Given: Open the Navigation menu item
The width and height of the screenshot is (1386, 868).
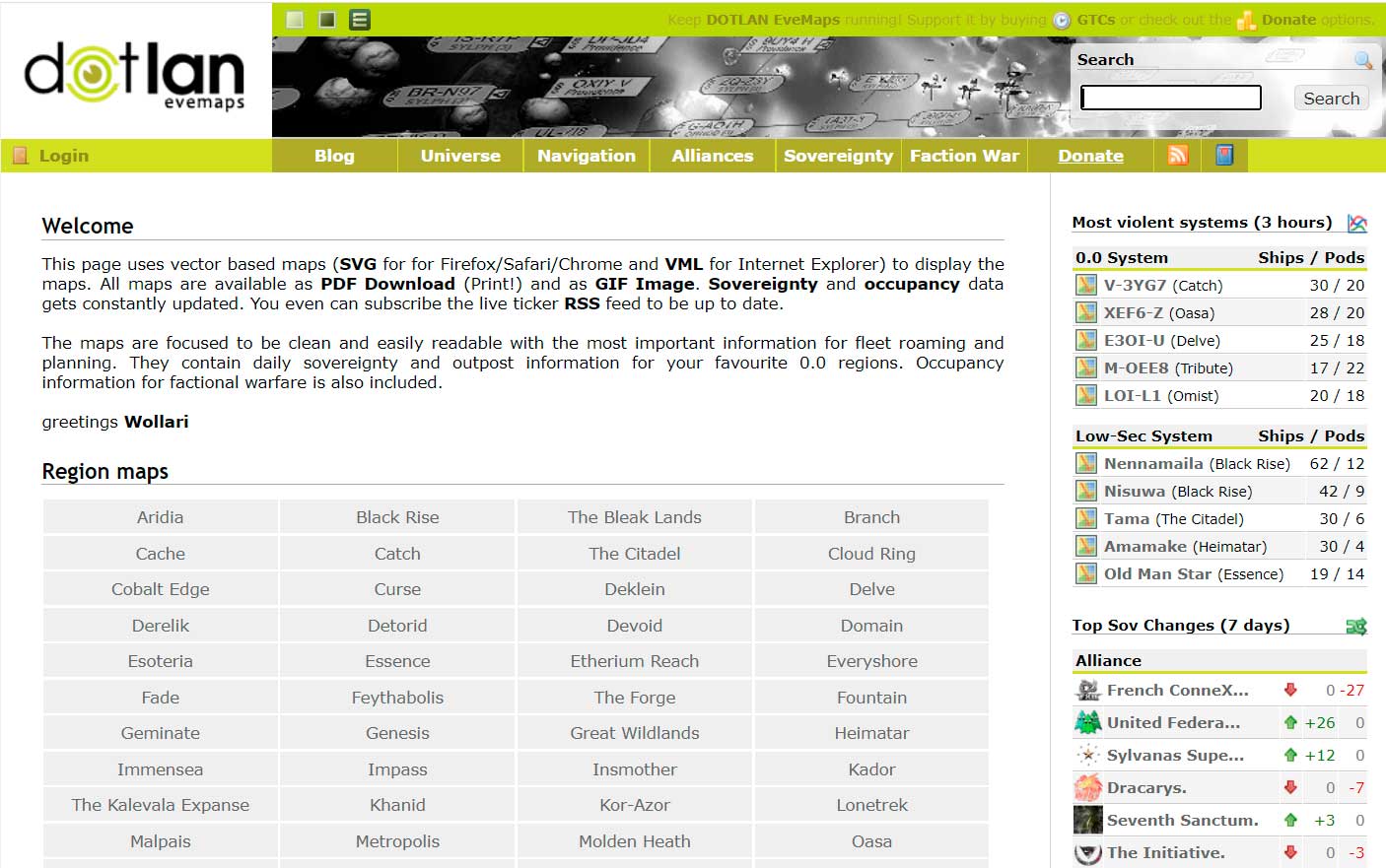Looking at the screenshot, I should coord(587,156).
